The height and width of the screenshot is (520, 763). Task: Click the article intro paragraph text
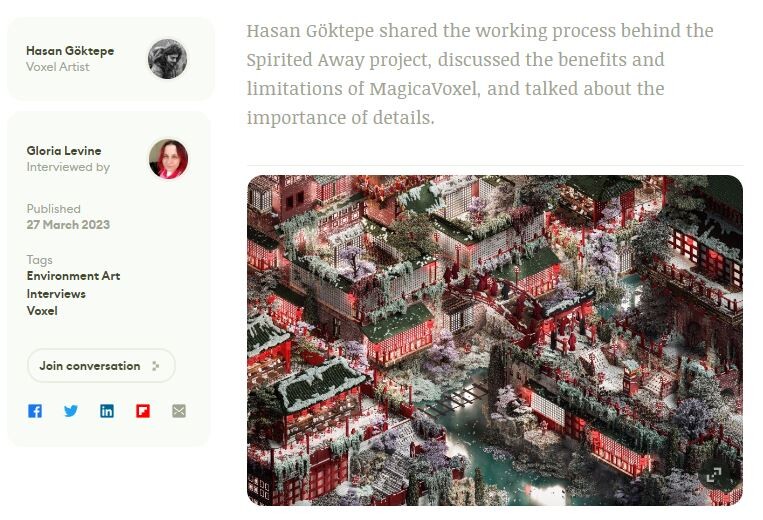tap(480, 74)
